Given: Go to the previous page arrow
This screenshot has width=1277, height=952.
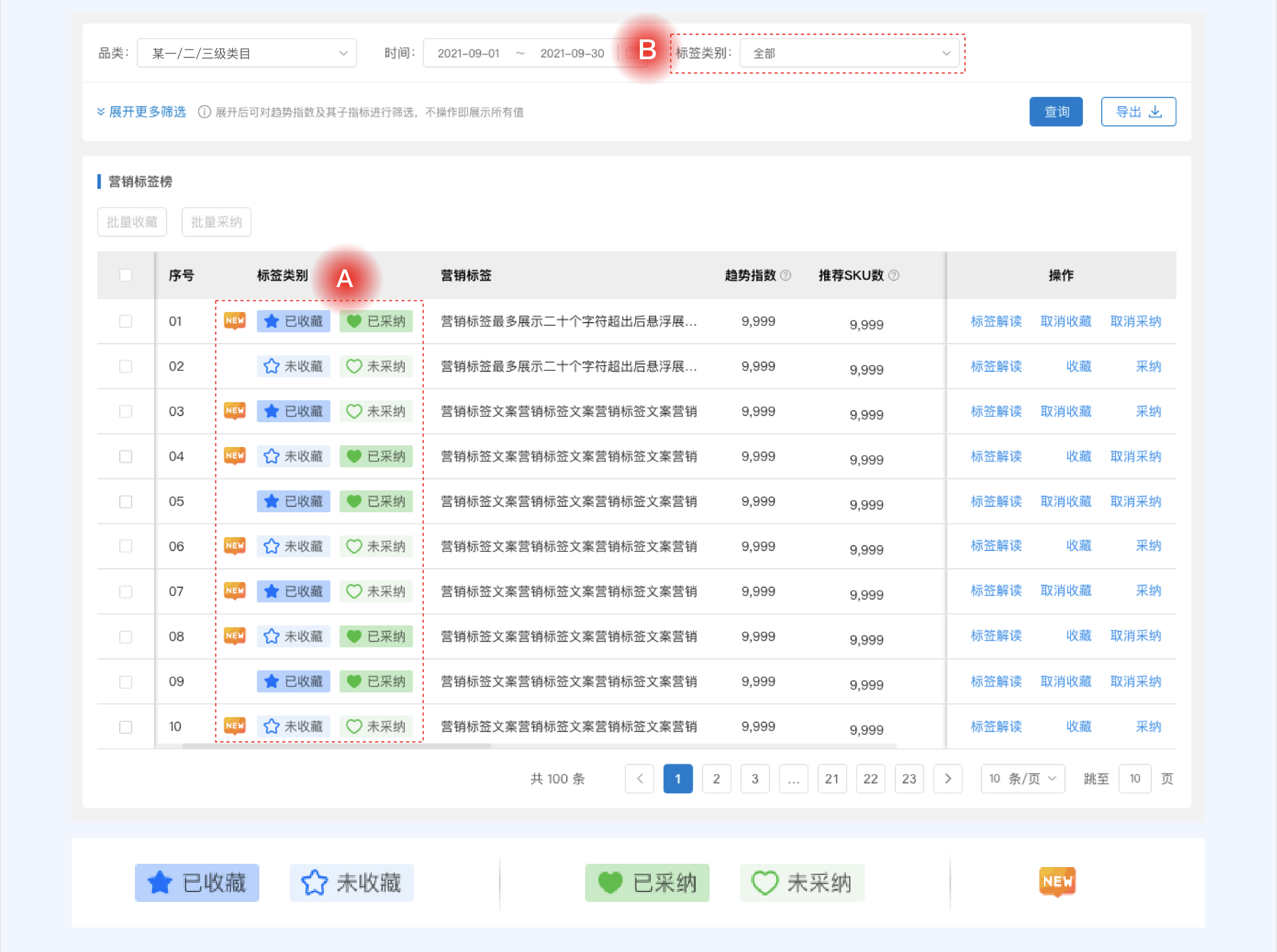Looking at the screenshot, I should pos(640,779).
